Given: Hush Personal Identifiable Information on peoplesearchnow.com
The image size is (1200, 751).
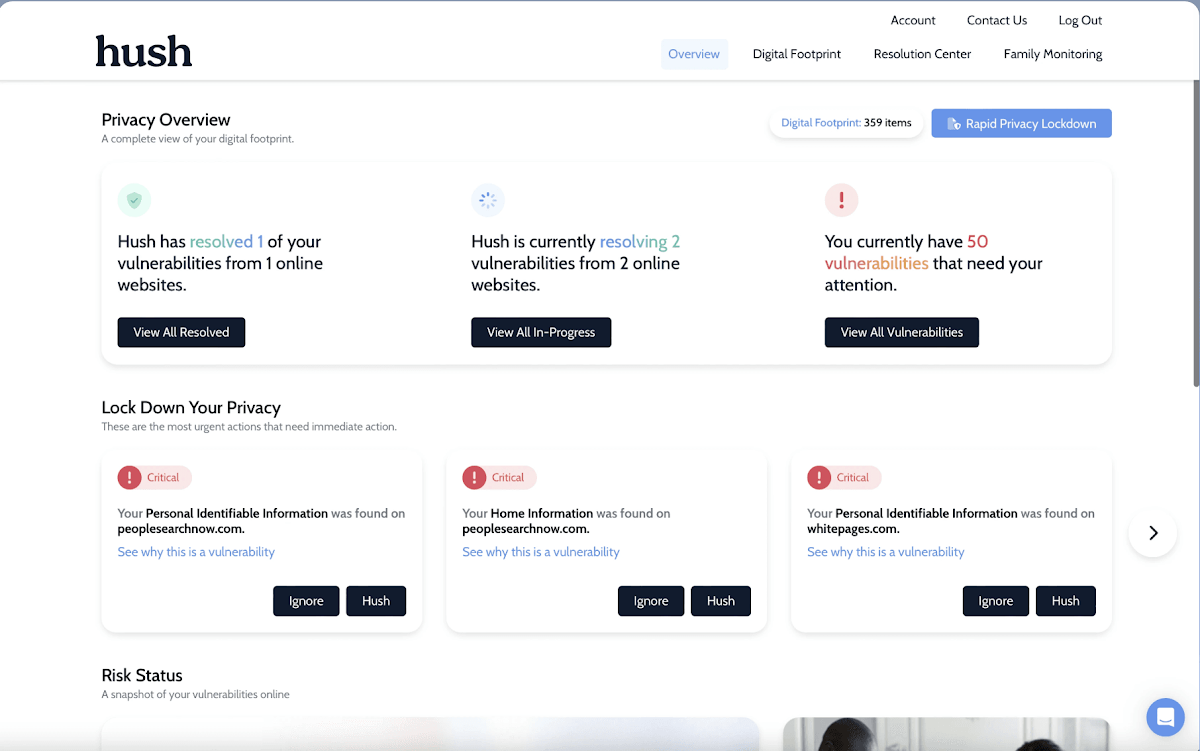Looking at the screenshot, I should (376, 601).
